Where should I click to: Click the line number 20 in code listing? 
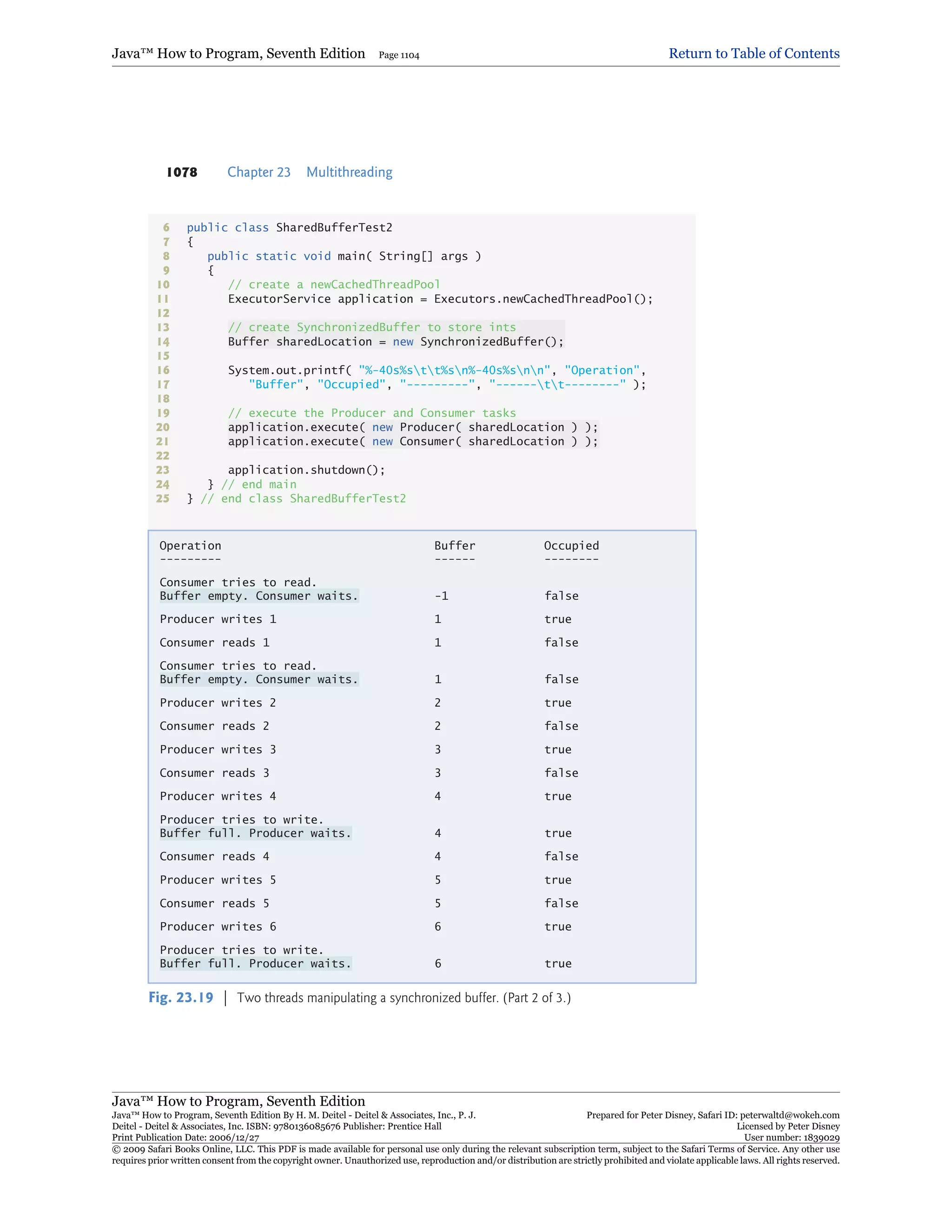162,427
